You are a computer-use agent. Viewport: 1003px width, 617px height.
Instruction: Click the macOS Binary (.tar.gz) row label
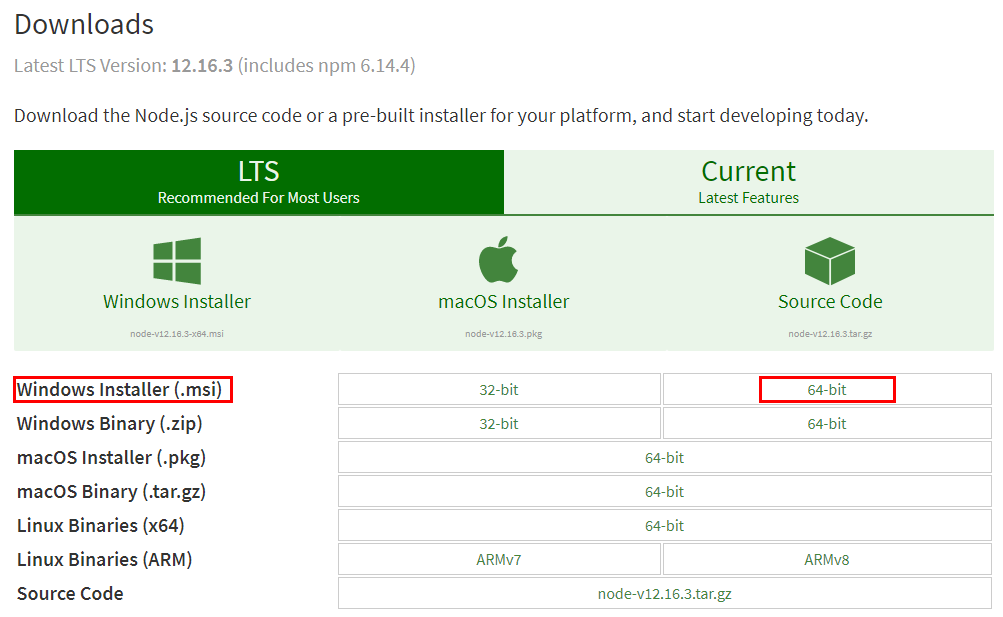pyautogui.click(x=111, y=491)
